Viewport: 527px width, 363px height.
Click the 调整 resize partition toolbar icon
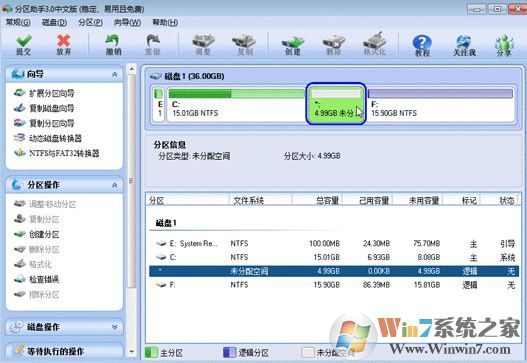click(x=203, y=44)
